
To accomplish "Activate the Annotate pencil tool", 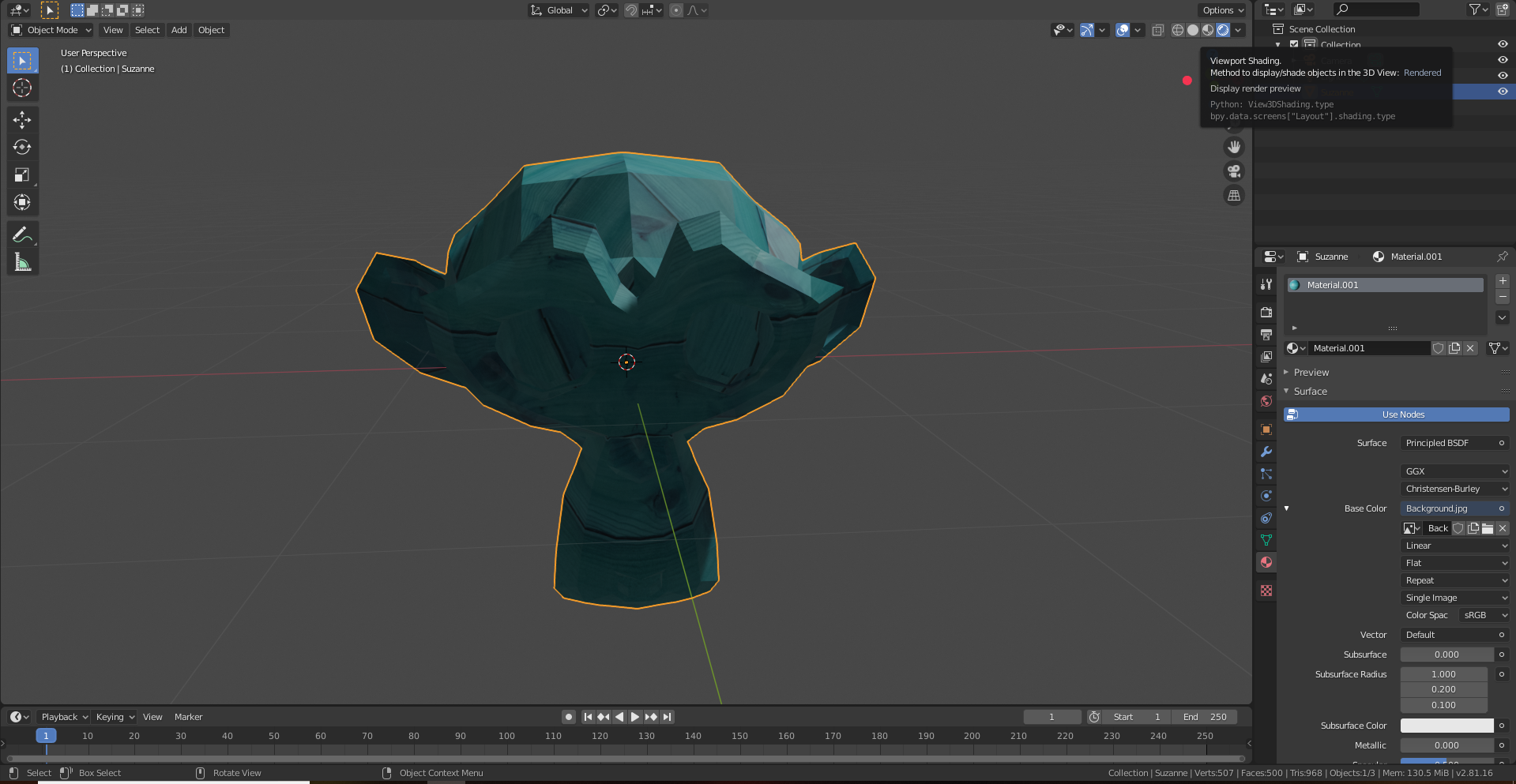I will (22, 234).
